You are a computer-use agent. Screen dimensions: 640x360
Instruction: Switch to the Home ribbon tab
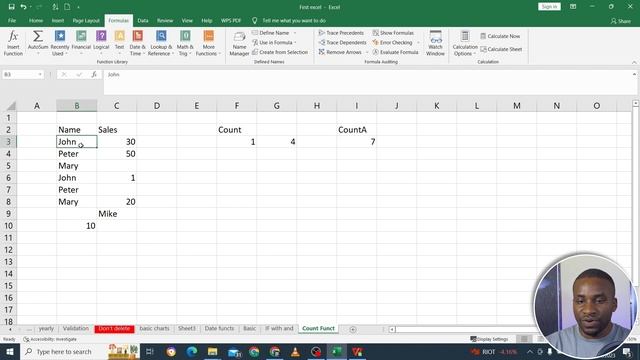tap(36, 20)
